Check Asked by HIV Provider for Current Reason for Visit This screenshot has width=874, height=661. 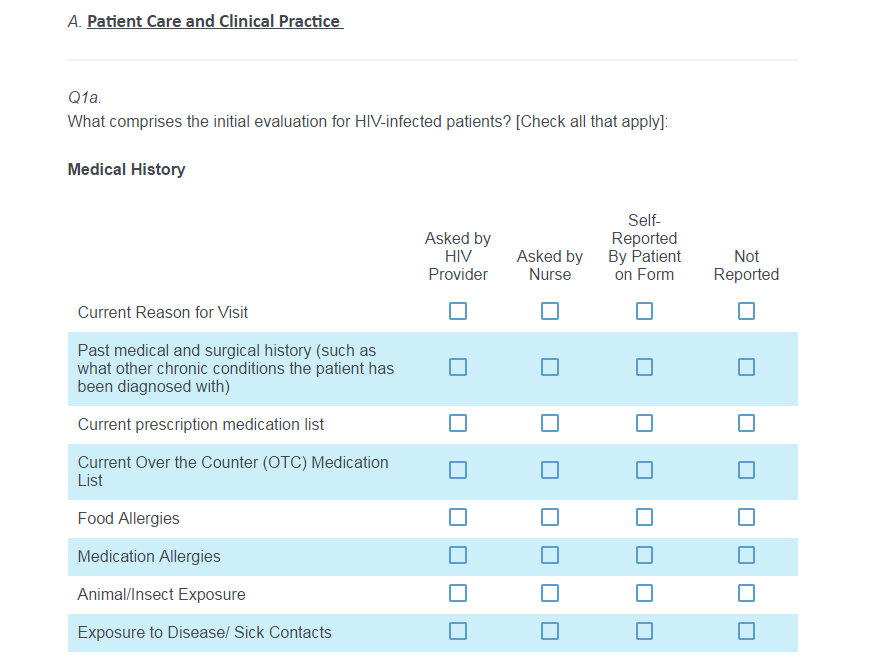click(458, 311)
